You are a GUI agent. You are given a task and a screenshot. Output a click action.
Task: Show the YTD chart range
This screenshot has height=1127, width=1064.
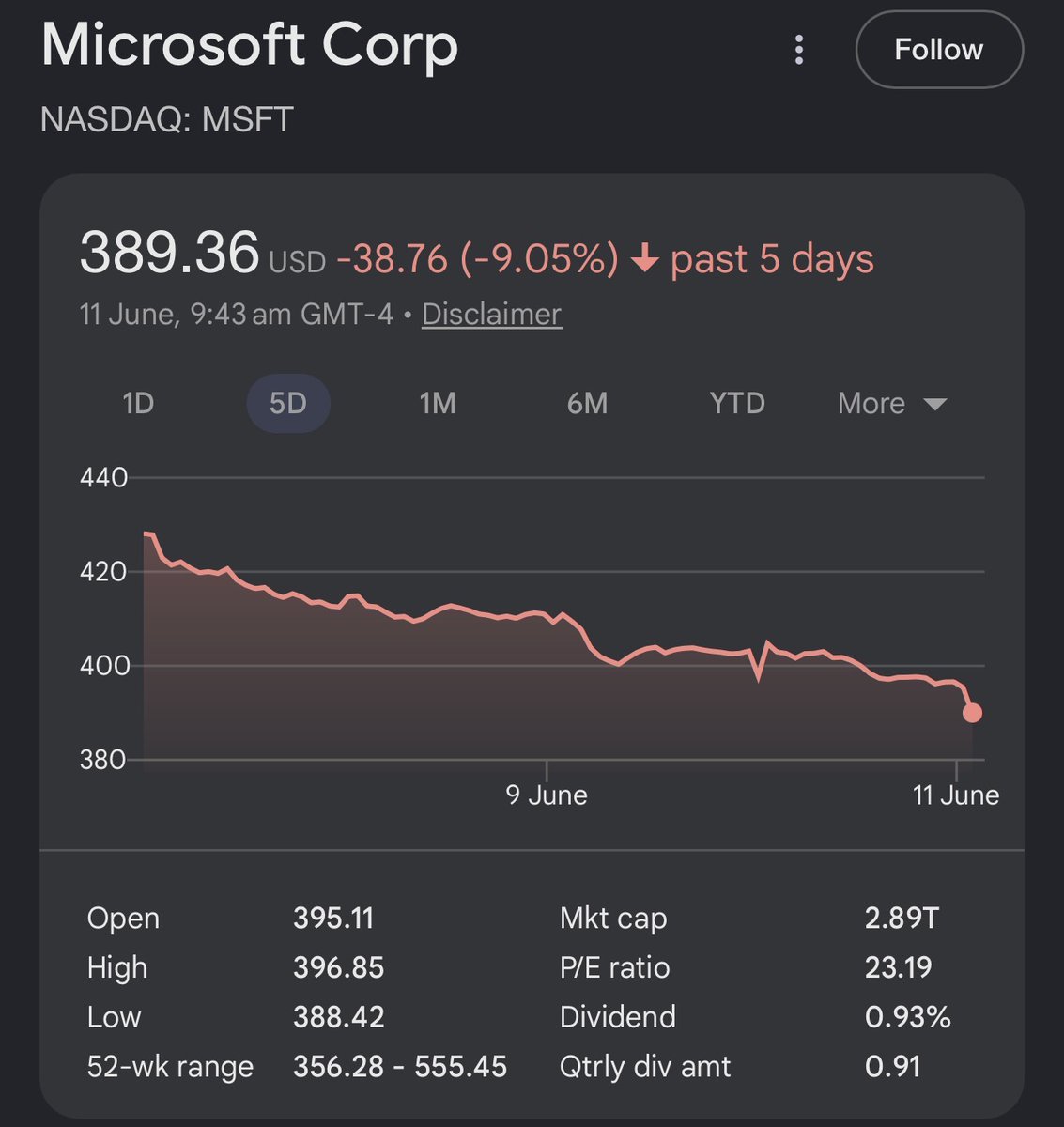737,404
